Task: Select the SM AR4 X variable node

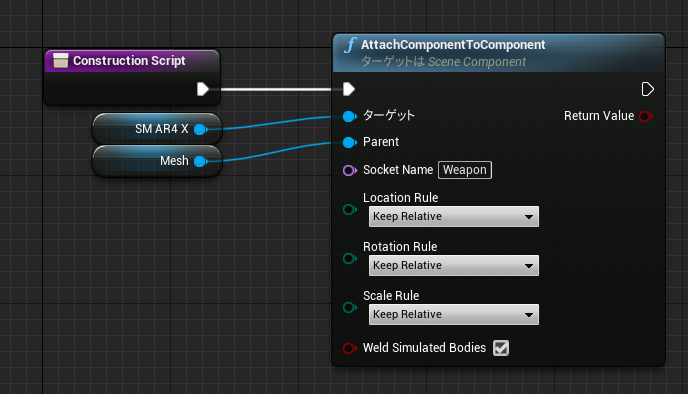Action: click(157, 129)
